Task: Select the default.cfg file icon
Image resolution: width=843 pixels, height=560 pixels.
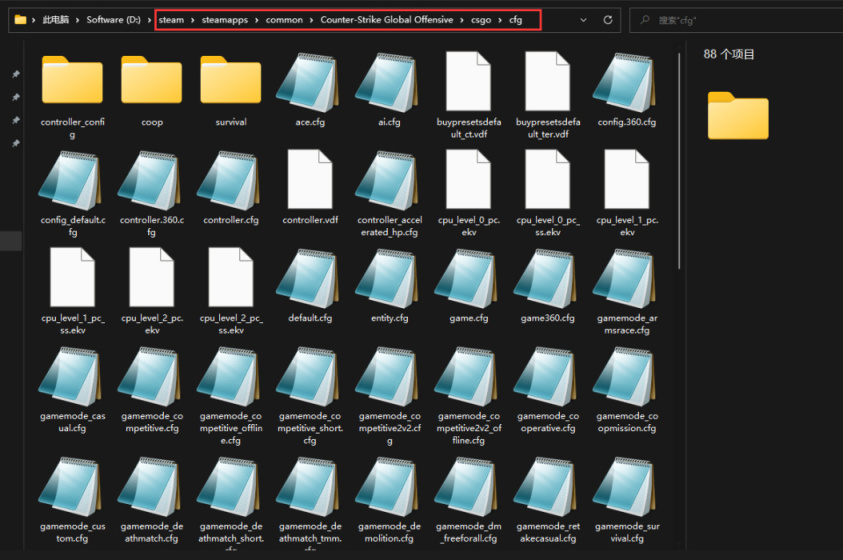Action: (x=309, y=278)
